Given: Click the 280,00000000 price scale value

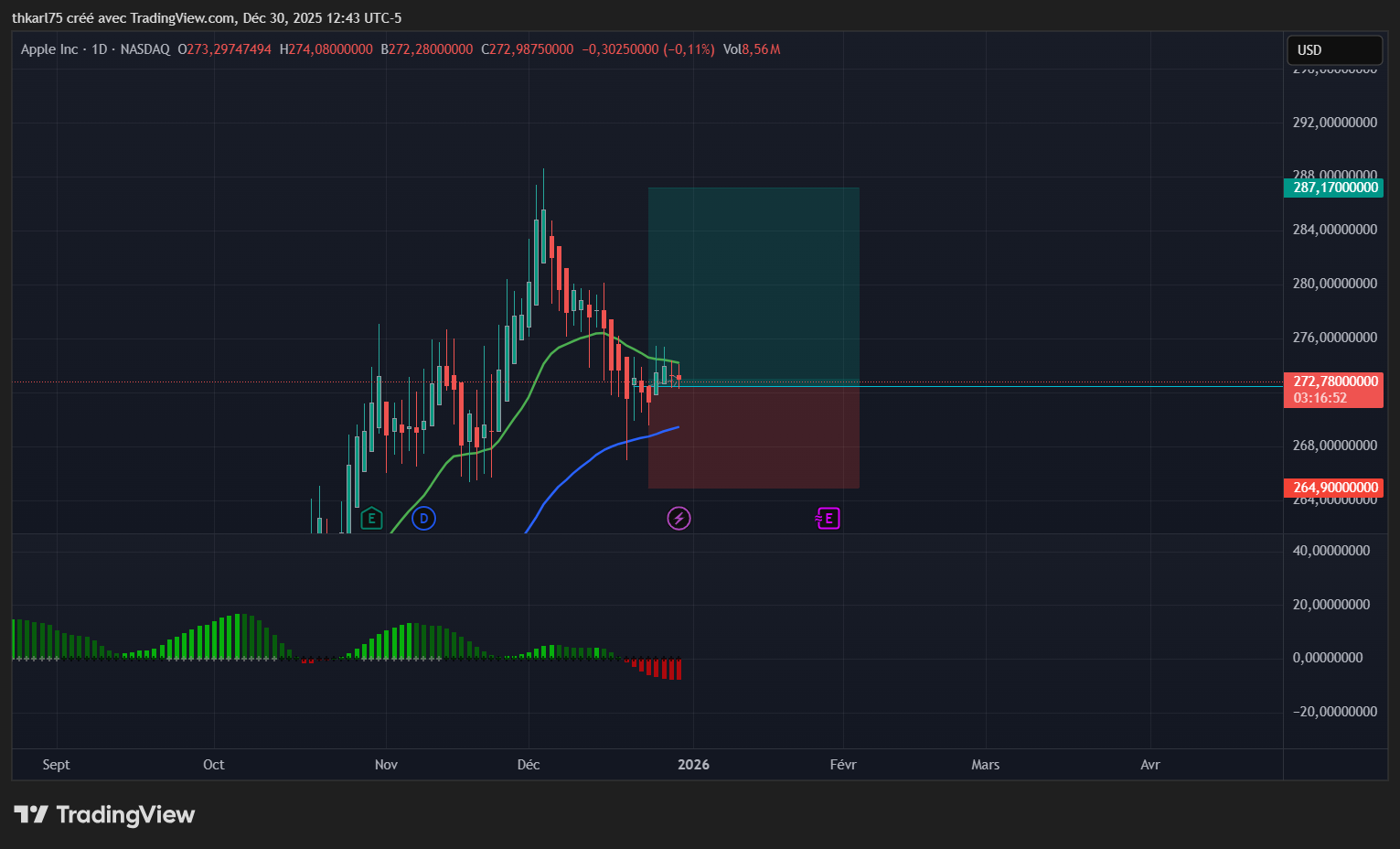Looking at the screenshot, I should coord(1334,284).
